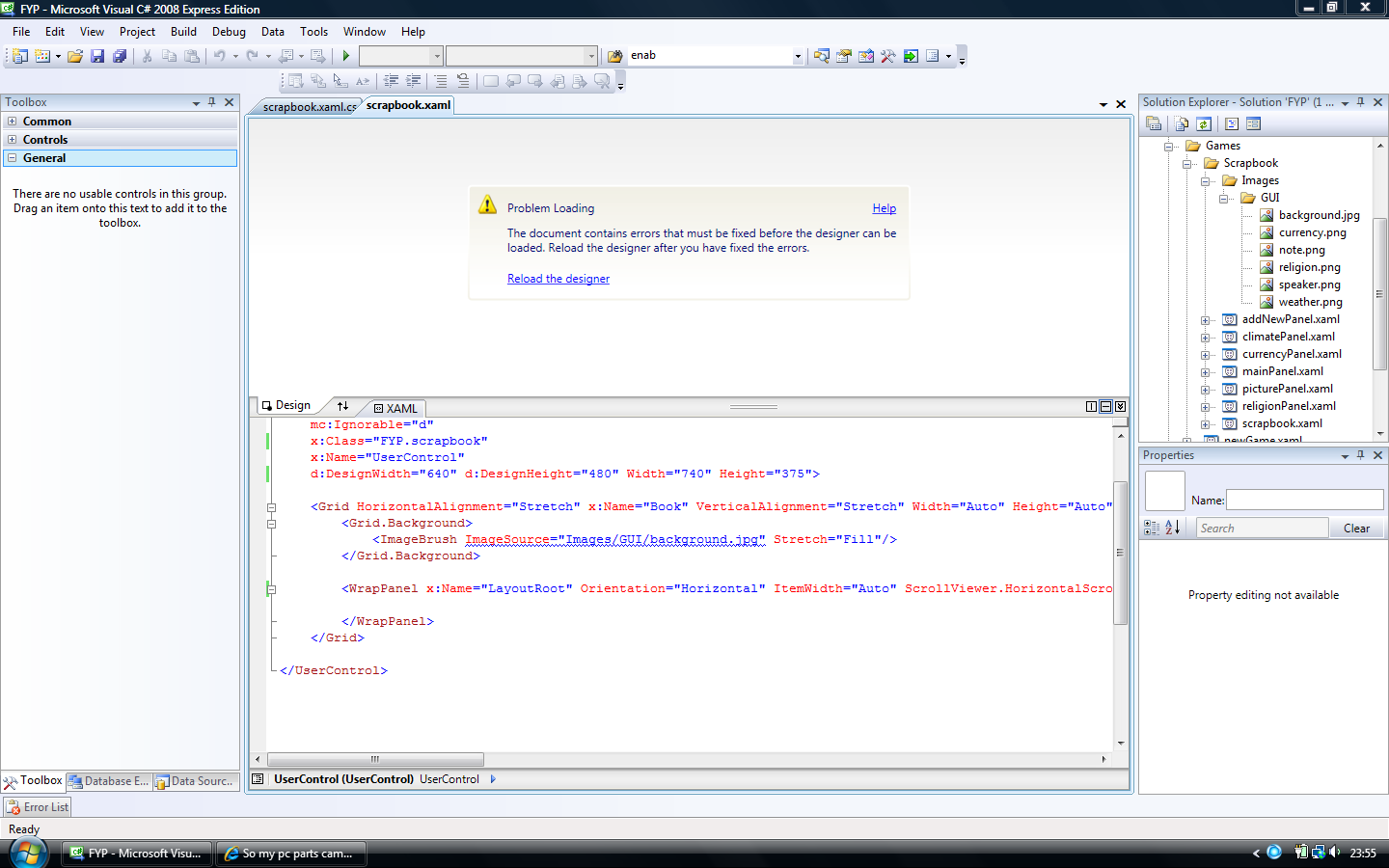Image resolution: width=1389 pixels, height=868 pixels.
Task: Click the Start Debugging green play icon
Action: point(346,56)
